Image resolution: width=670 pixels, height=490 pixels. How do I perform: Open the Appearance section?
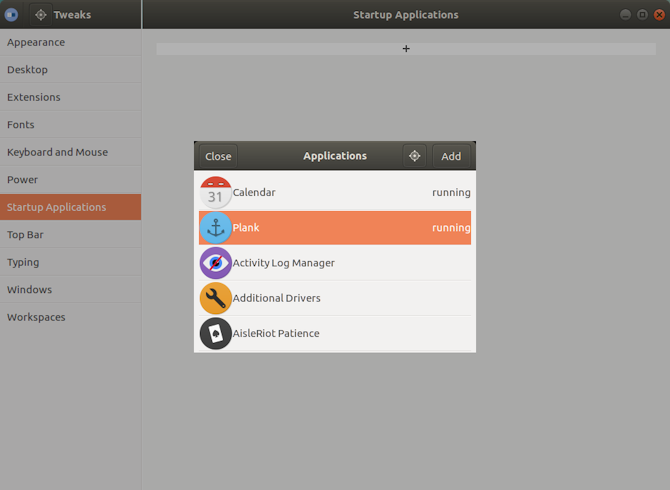(71, 42)
